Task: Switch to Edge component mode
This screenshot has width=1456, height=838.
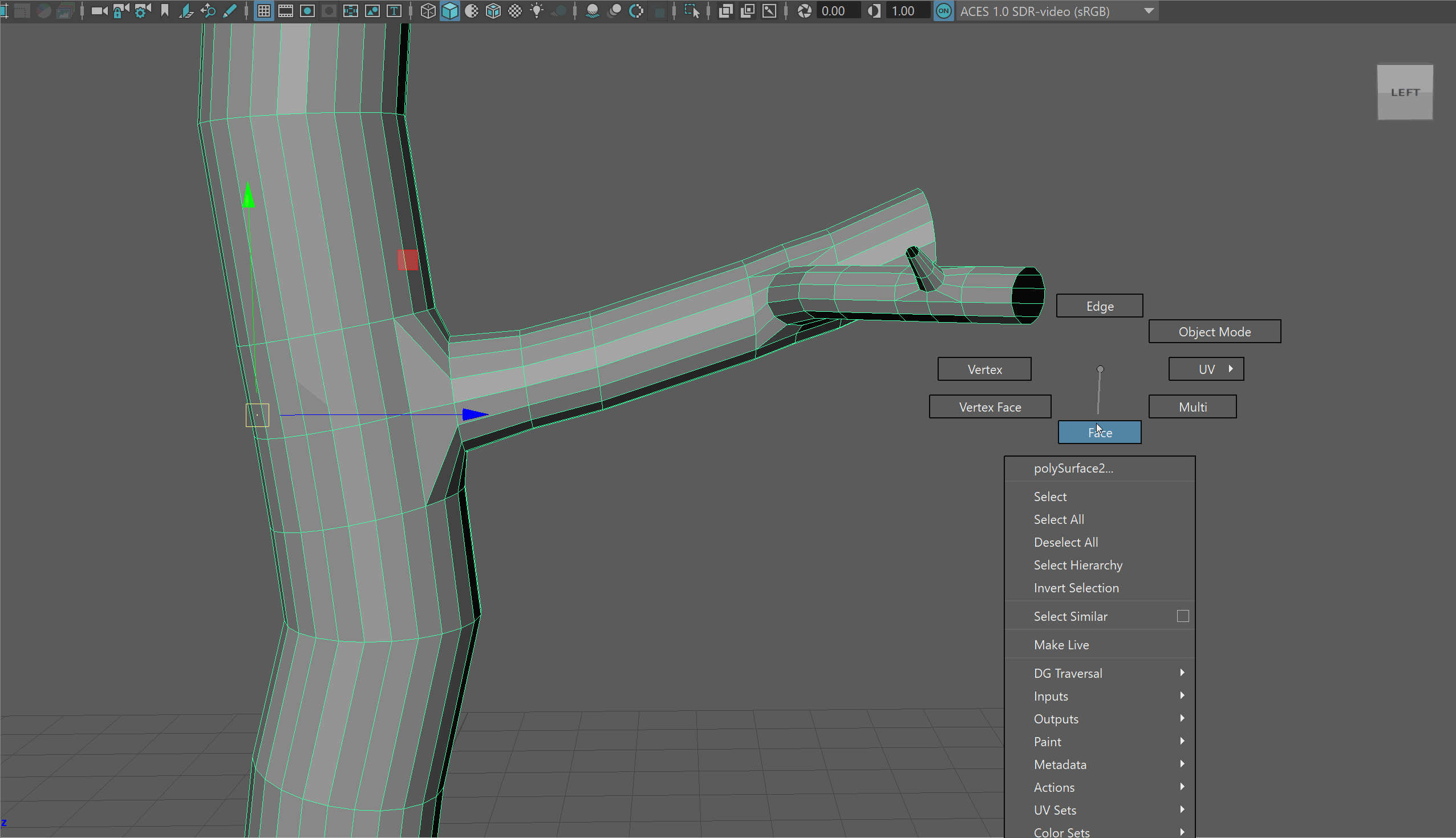Action: [x=1099, y=306]
